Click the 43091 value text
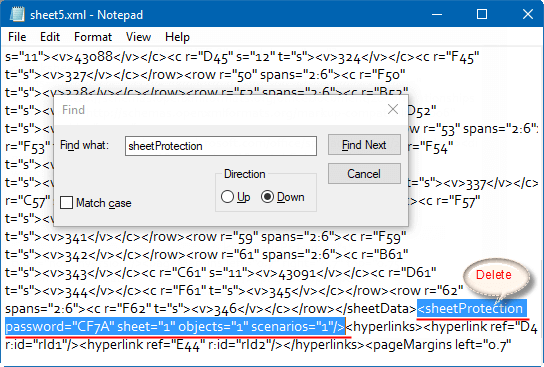Image resolution: width=544 pixels, height=367 pixels. coord(297,273)
